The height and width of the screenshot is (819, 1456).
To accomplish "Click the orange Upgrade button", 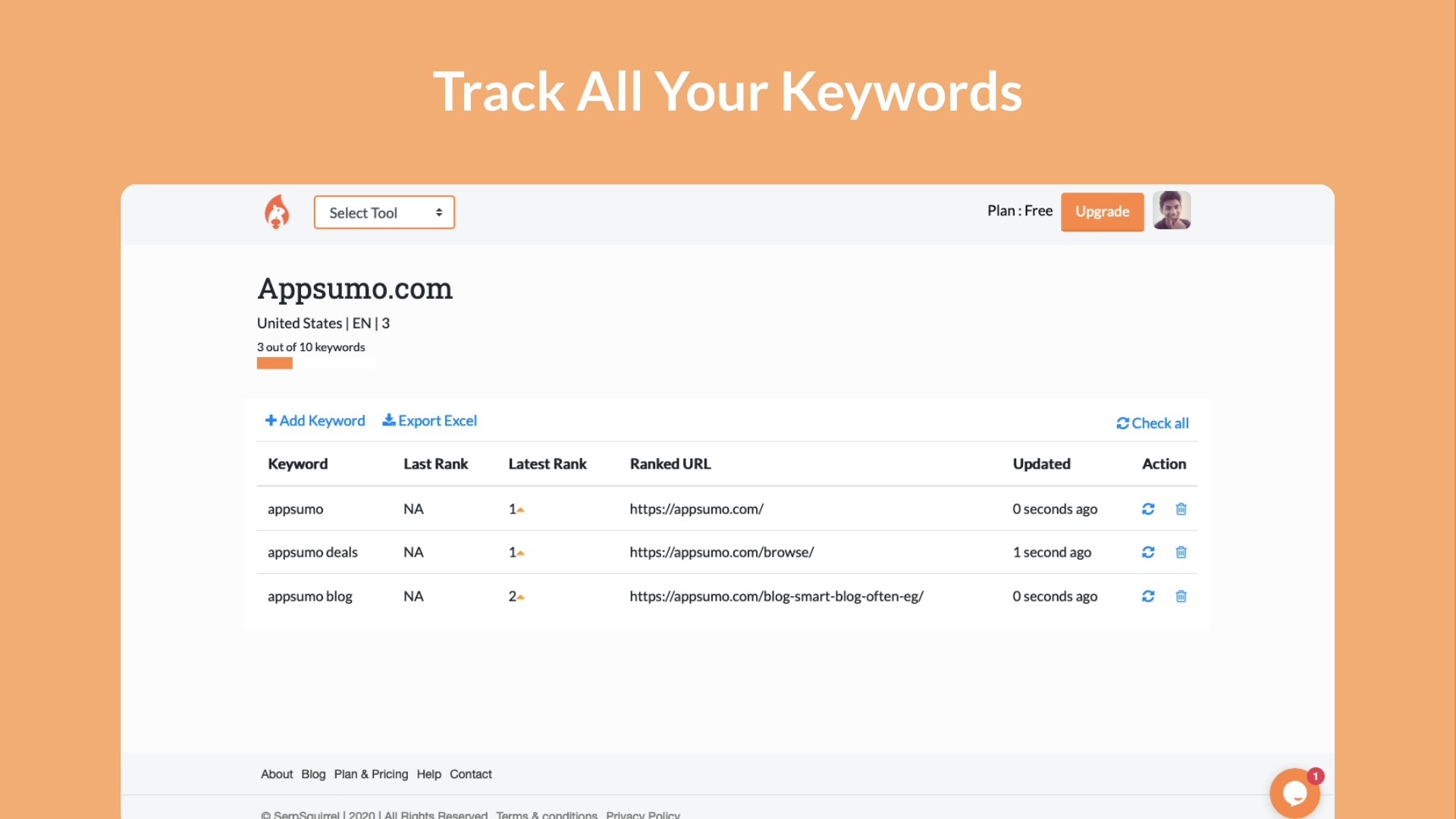I will tap(1102, 212).
